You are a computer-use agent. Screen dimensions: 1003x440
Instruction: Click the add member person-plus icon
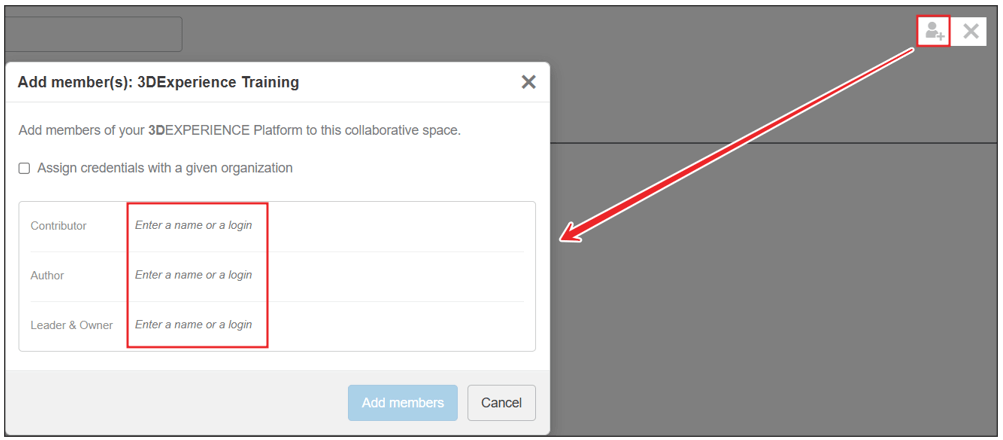pos(934,31)
